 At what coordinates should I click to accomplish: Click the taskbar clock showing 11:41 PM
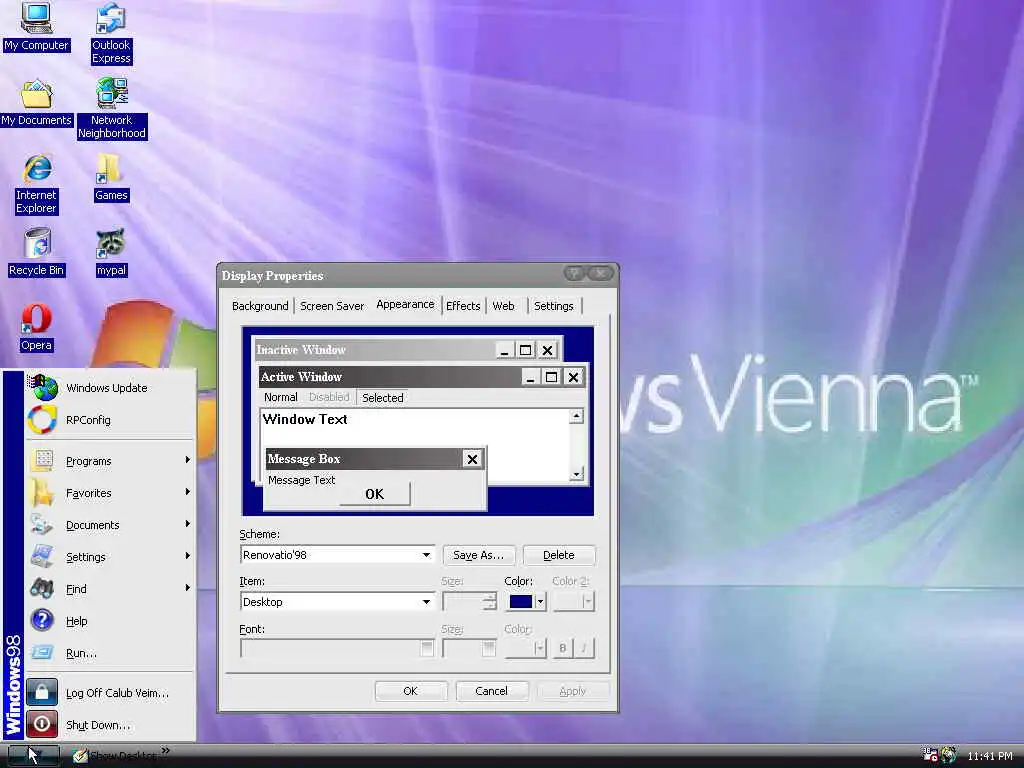(x=990, y=756)
